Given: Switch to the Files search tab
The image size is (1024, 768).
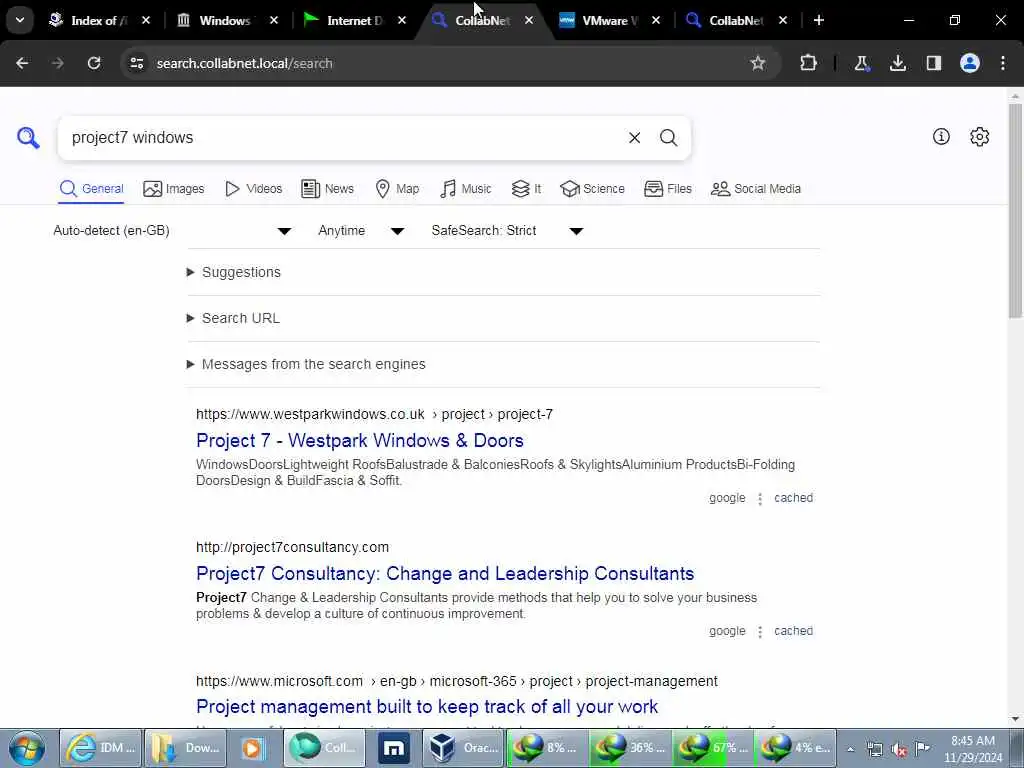Looking at the screenshot, I should coord(667,189).
